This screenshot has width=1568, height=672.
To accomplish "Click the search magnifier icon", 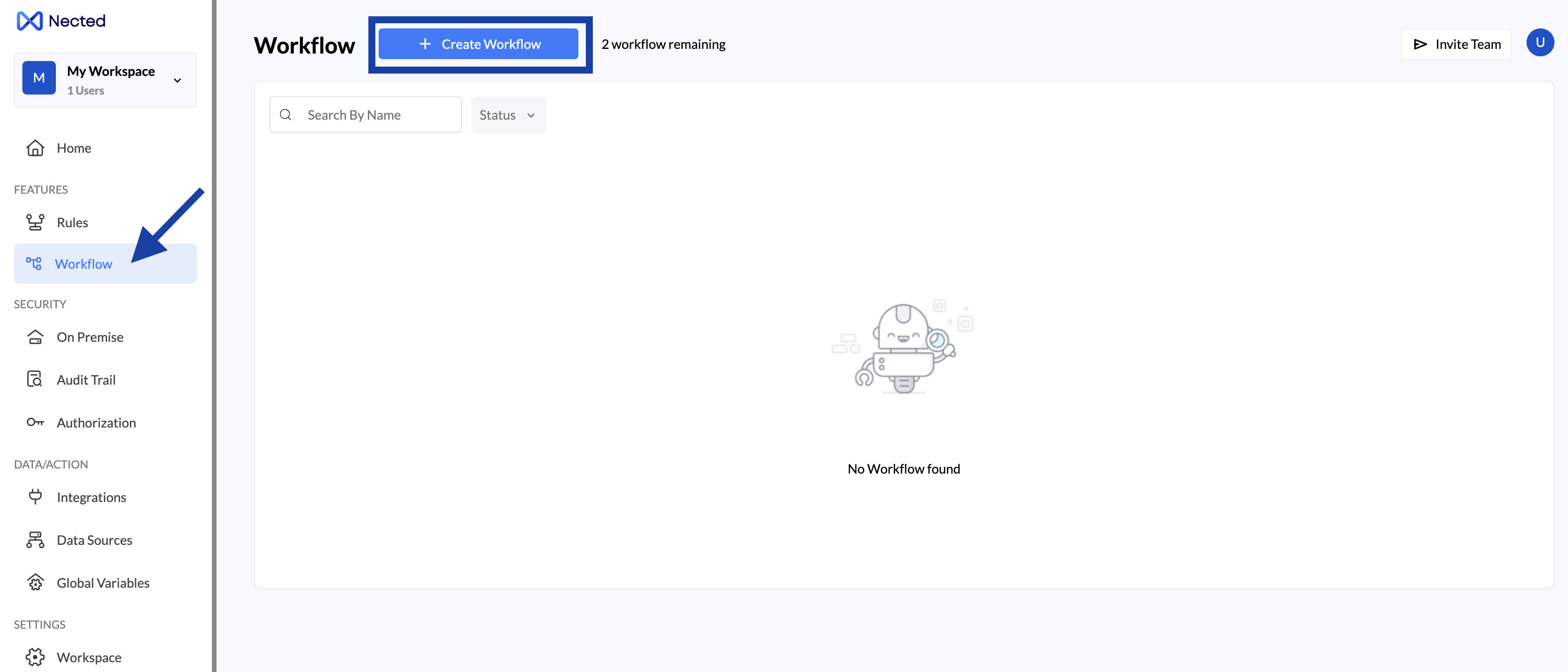I will [285, 115].
